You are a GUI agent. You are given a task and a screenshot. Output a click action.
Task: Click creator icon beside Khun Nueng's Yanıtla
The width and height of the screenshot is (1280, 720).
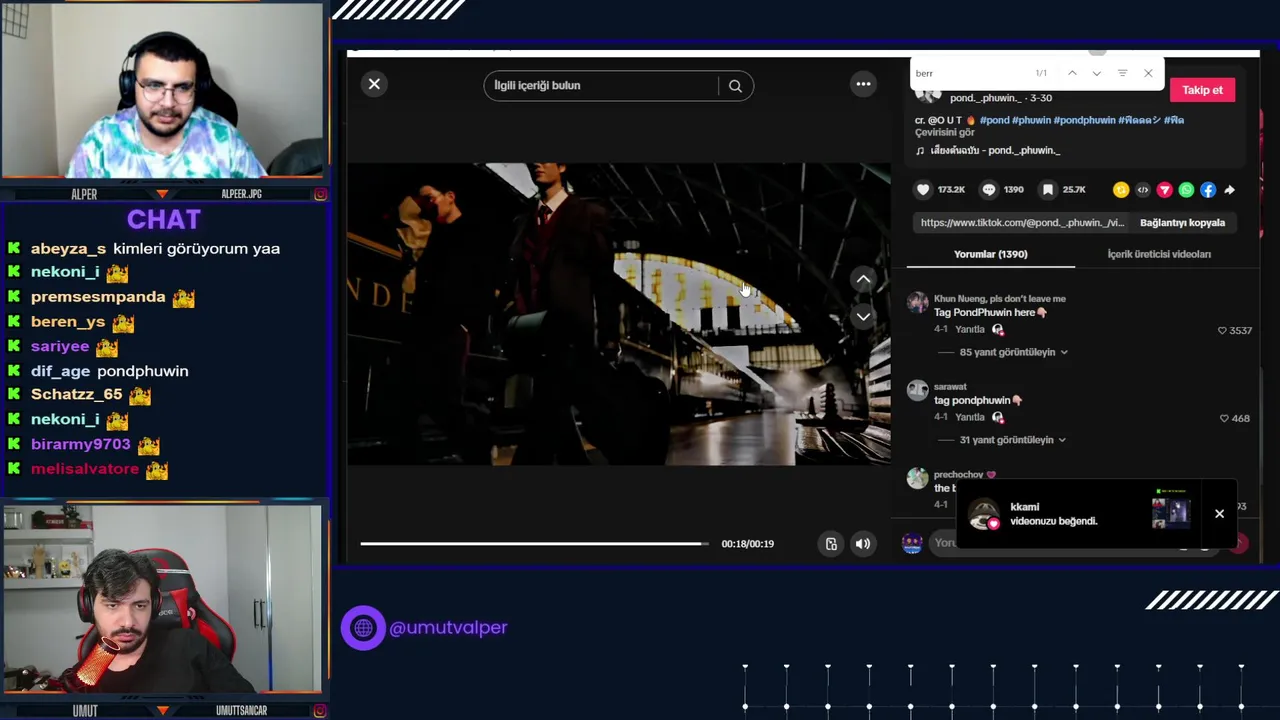998,329
